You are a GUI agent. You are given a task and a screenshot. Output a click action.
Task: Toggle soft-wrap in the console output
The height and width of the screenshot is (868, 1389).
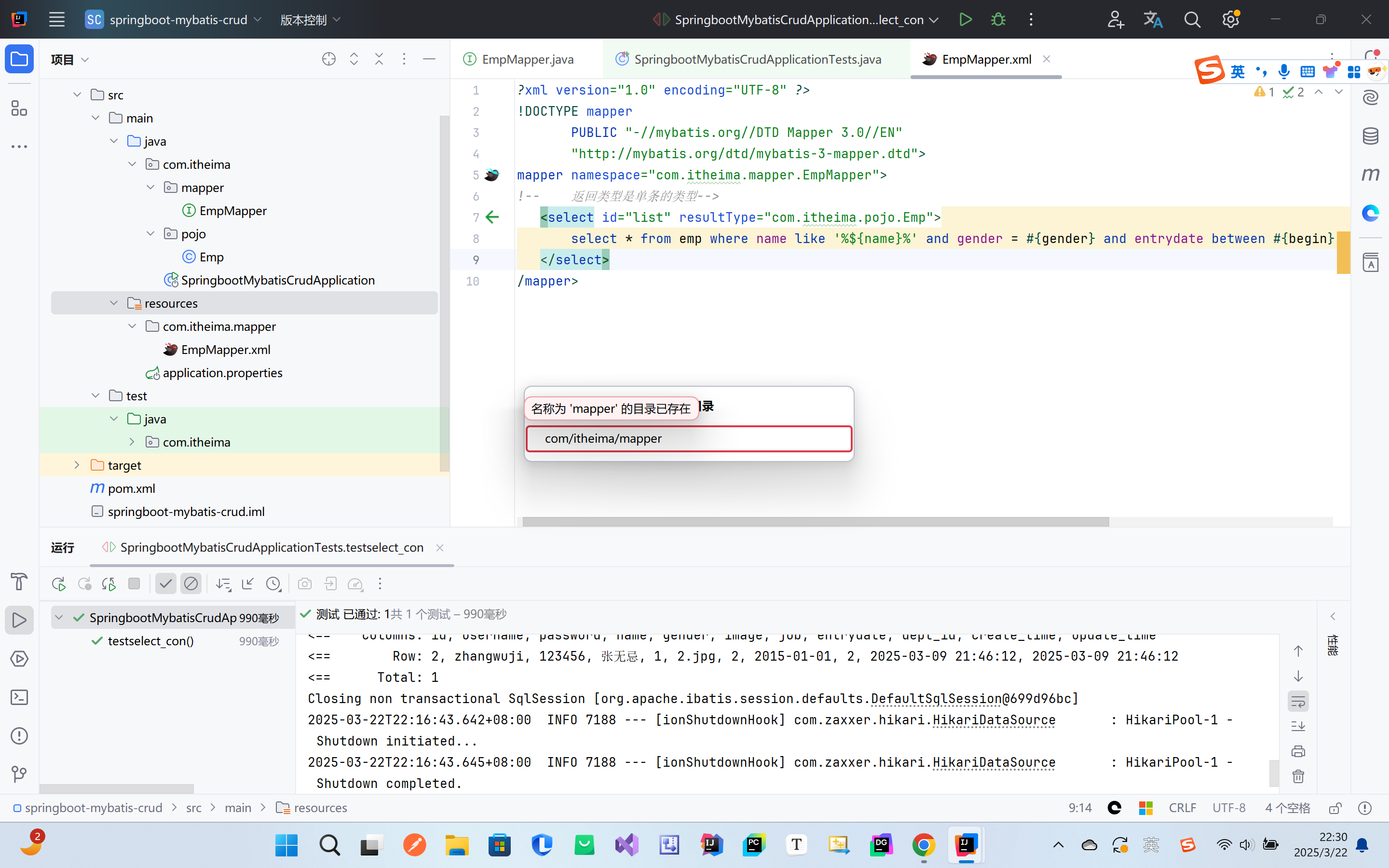click(x=1298, y=701)
